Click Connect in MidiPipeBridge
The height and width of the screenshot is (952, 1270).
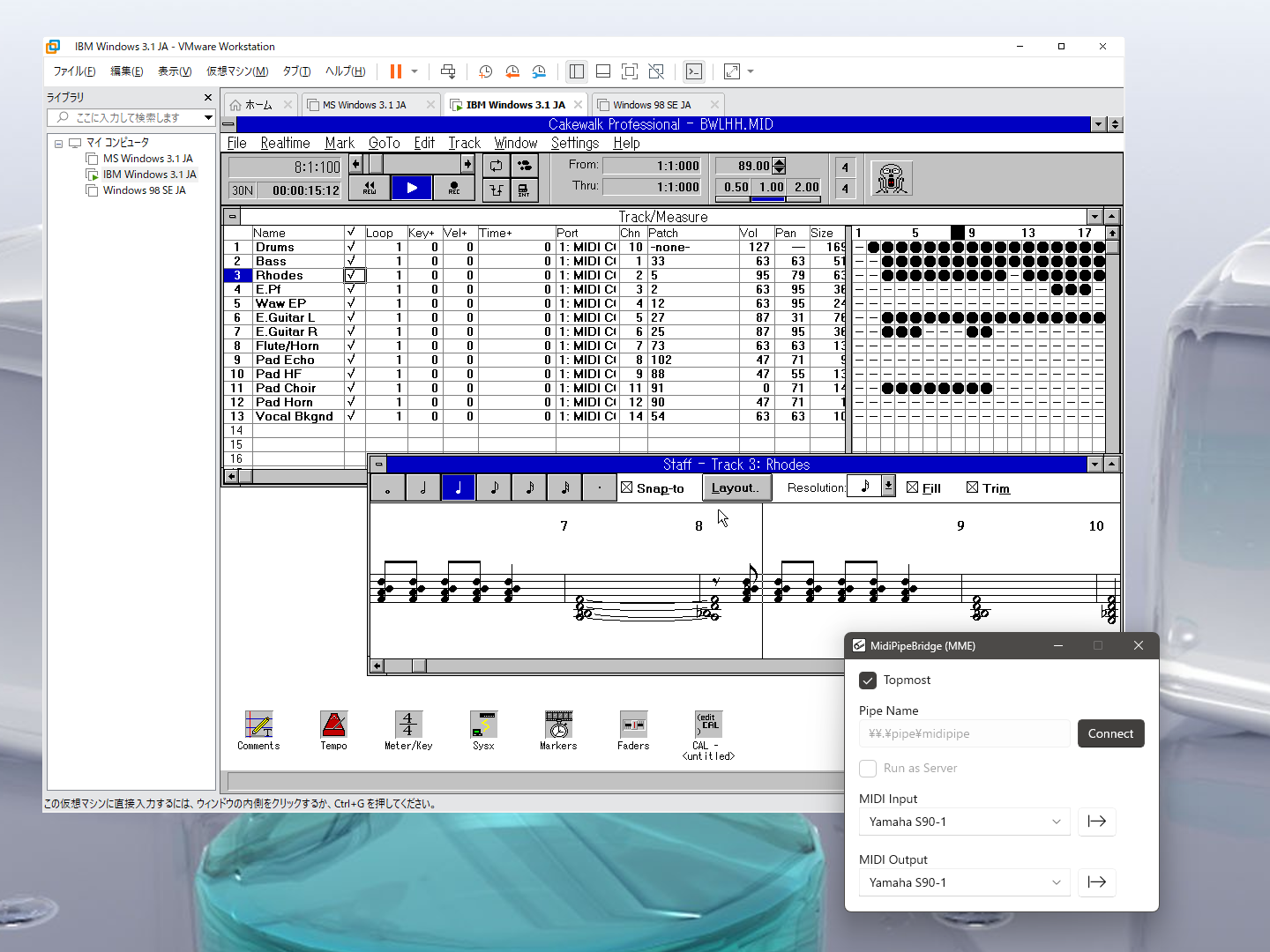coord(1110,733)
